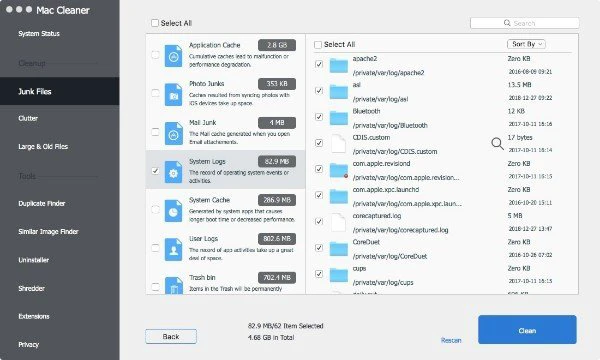Open Clutter in the sidebar
Image resolution: width=600 pixels, height=360 pixels.
click(x=28, y=118)
